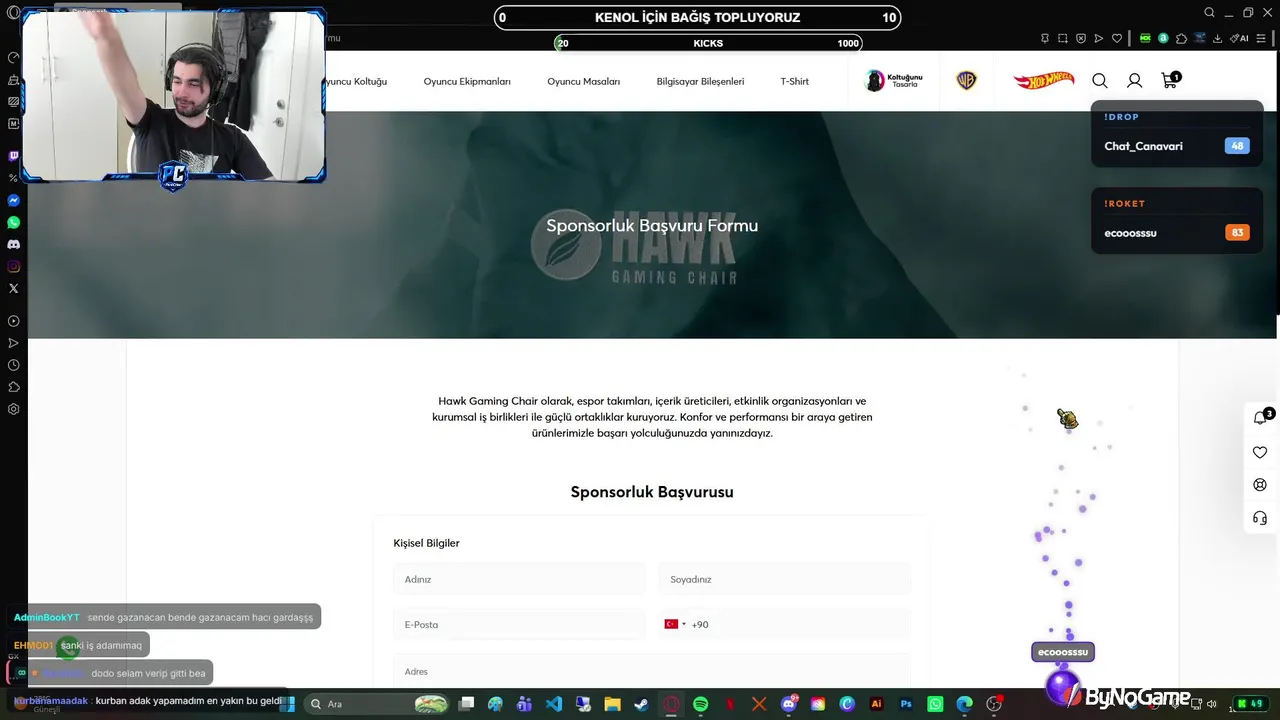This screenshot has height=720, width=1280.
Task: Click the browser tab search icon
Action: [1209, 13]
